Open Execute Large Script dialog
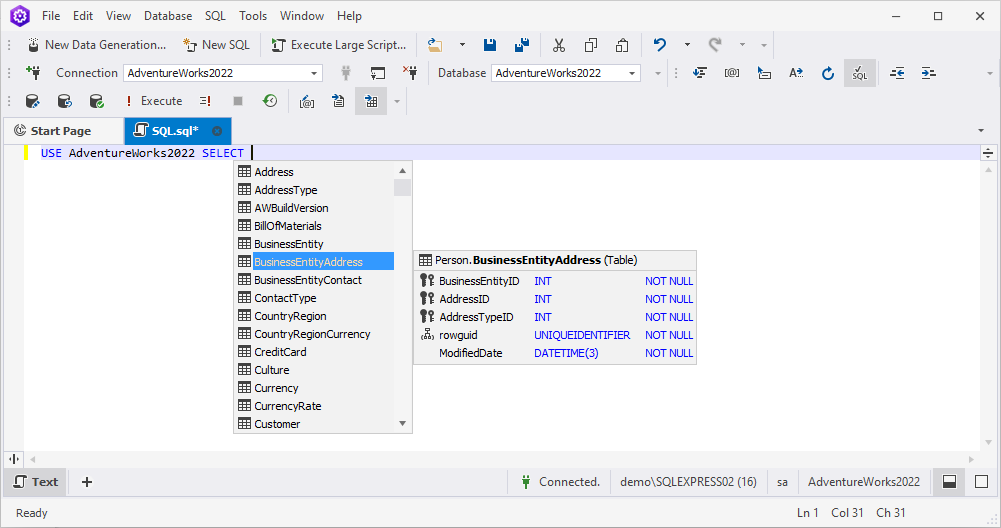Screen dimensions: 1001x528 [x=339, y=45]
